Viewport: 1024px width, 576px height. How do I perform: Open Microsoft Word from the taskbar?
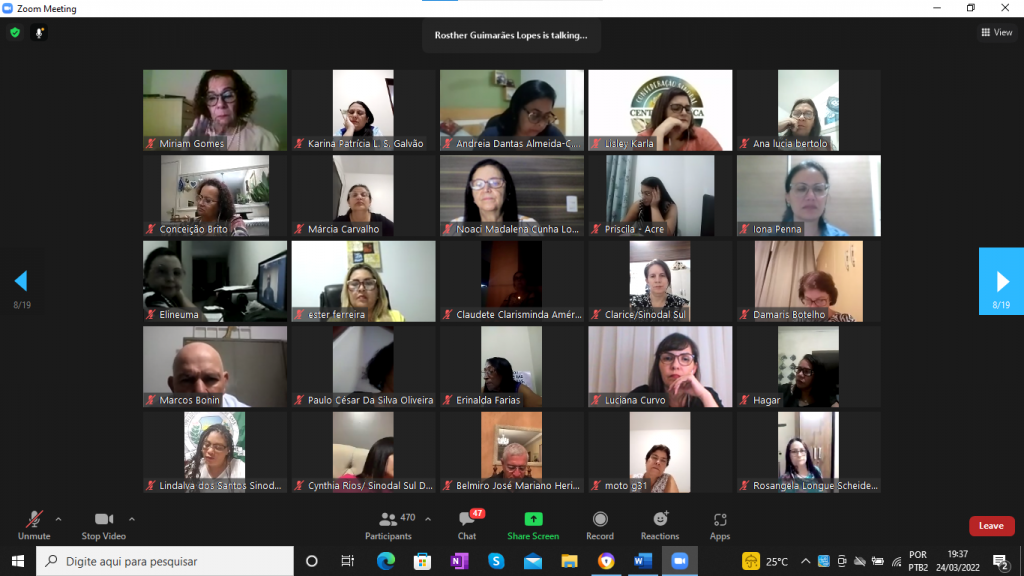click(x=643, y=561)
